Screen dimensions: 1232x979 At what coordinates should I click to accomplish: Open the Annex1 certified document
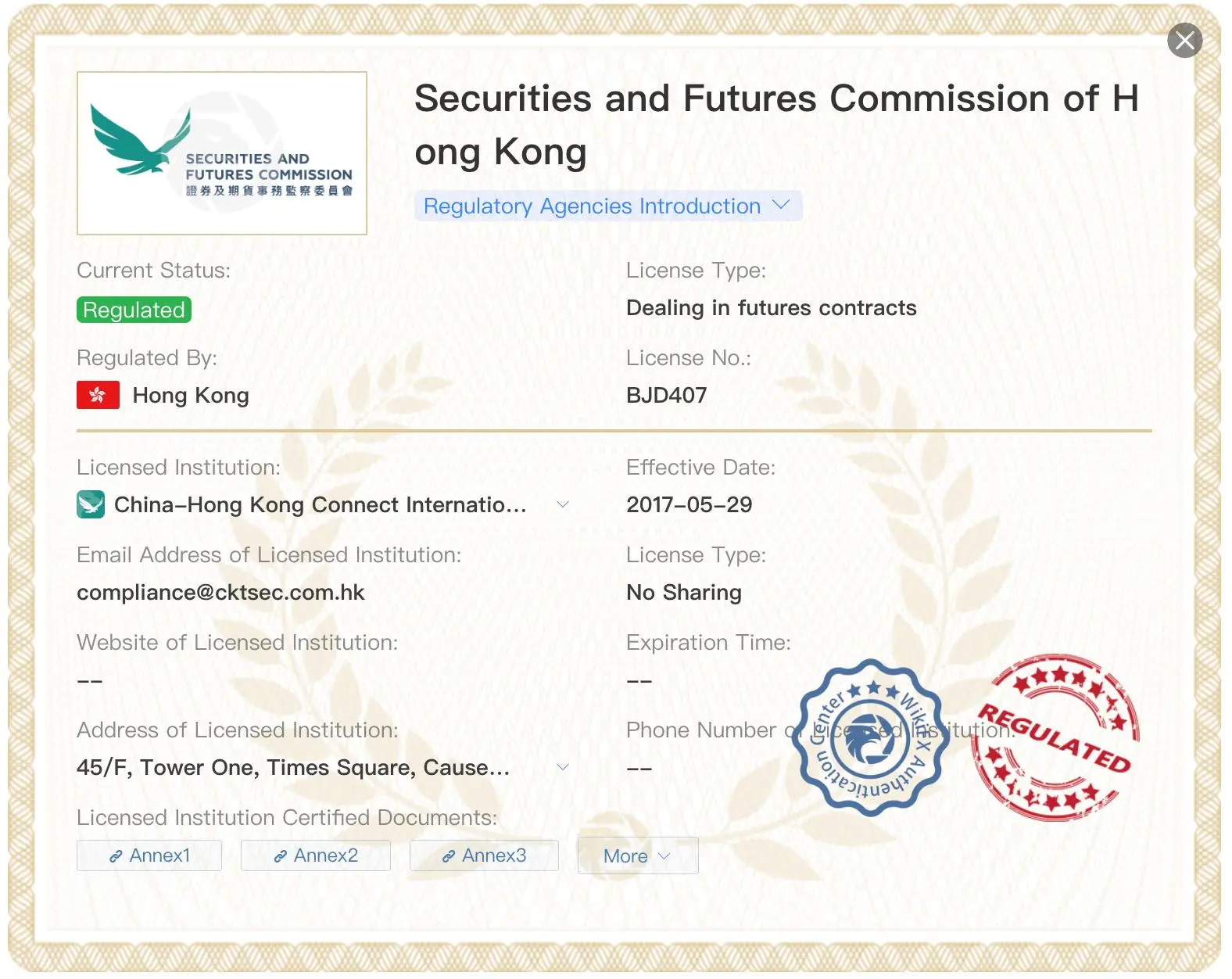point(149,855)
